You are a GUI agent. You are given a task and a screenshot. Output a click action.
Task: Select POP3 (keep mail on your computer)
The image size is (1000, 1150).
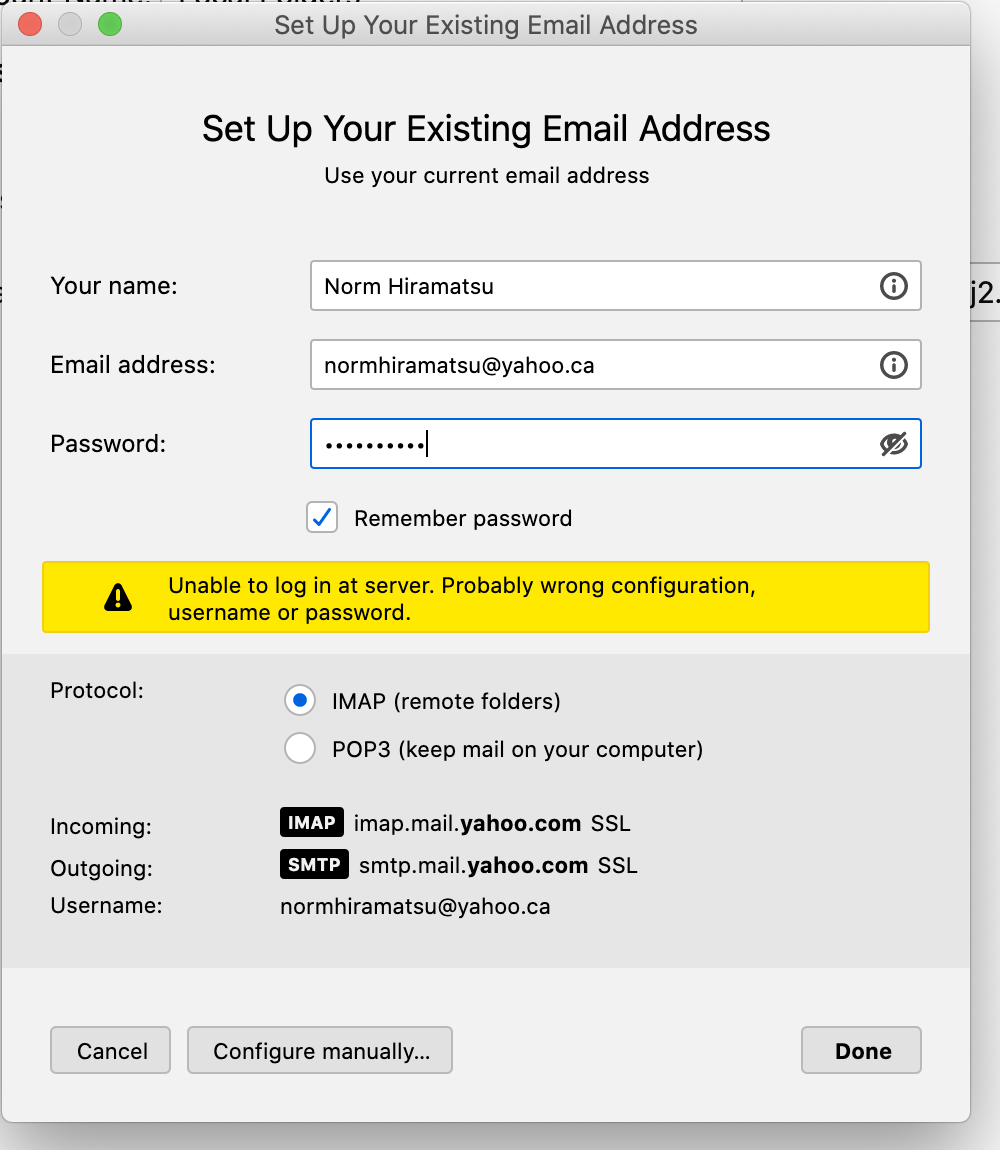300,748
